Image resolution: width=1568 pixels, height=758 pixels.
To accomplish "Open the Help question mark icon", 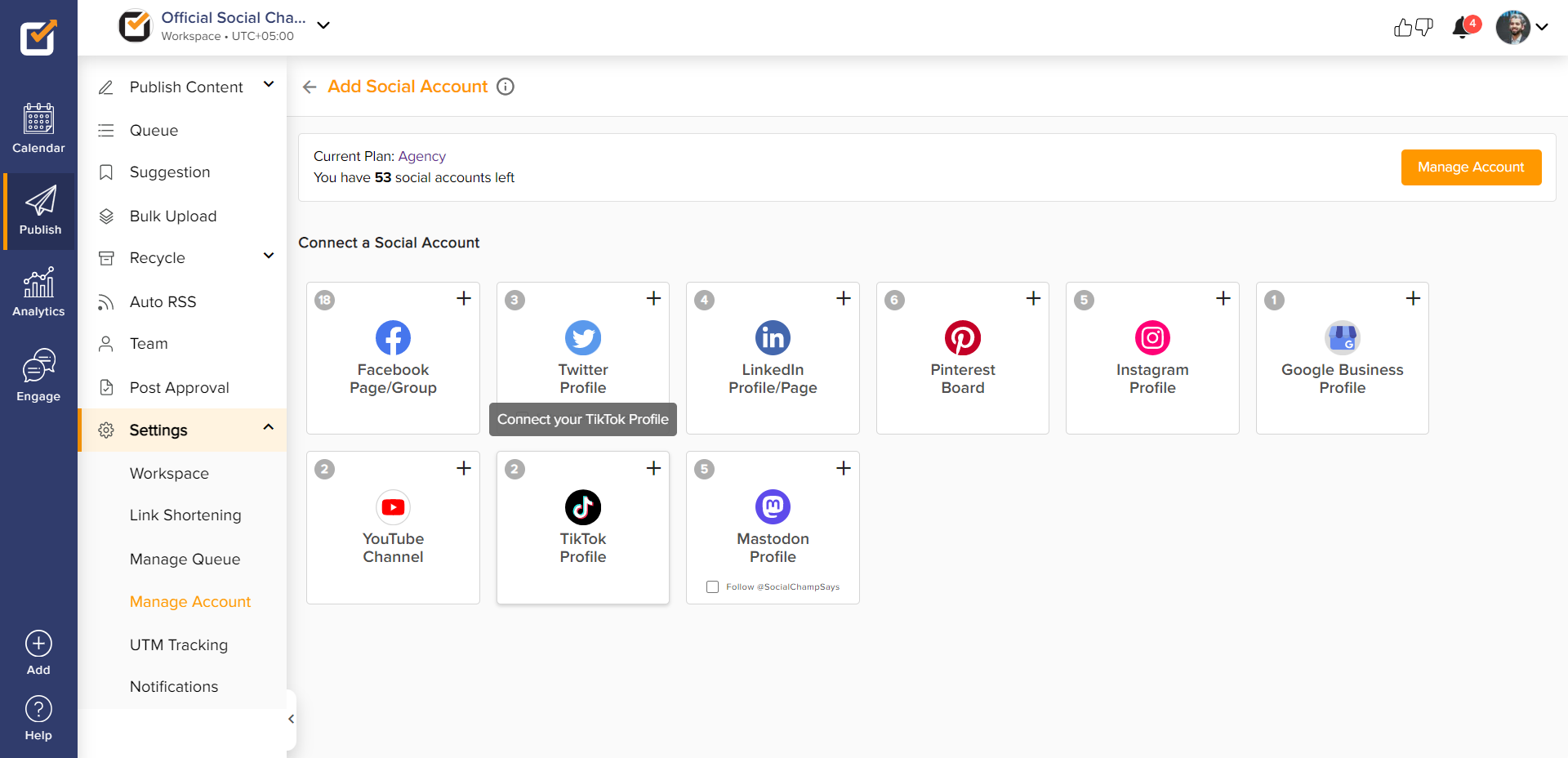I will (x=38, y=709).
